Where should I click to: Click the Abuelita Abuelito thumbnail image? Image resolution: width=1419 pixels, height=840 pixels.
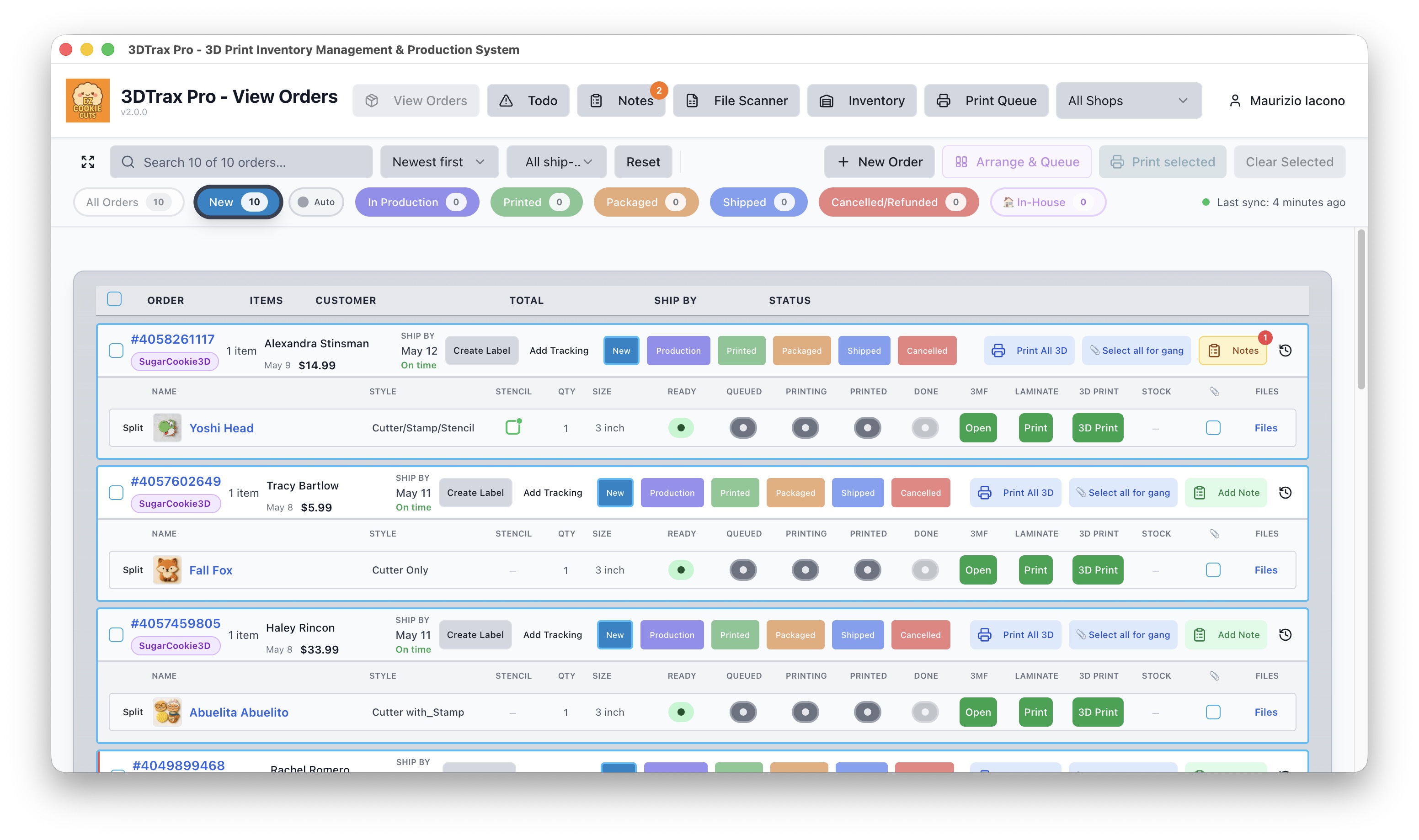tap(167, 712)
